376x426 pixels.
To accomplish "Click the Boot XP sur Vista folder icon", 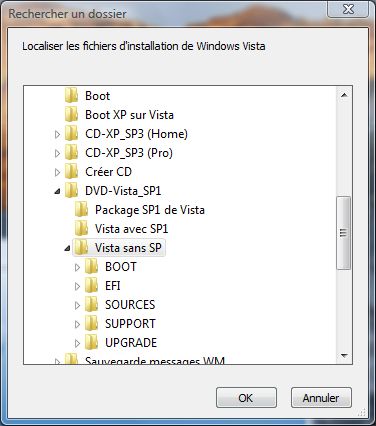I will [x=71, y=114].
